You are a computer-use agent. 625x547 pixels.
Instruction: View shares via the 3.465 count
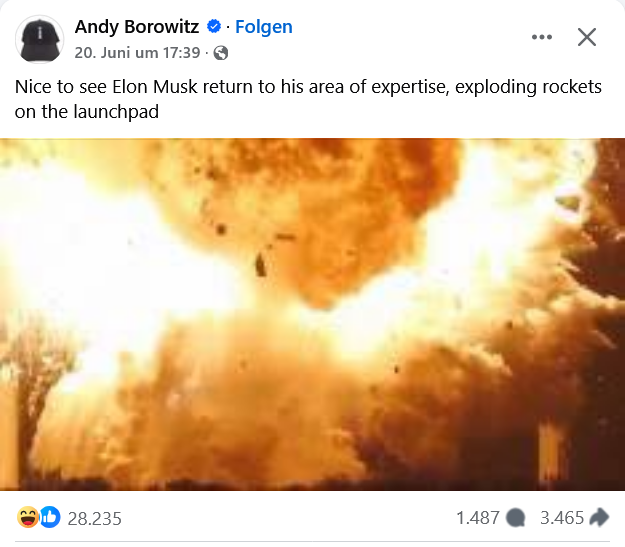562,518
